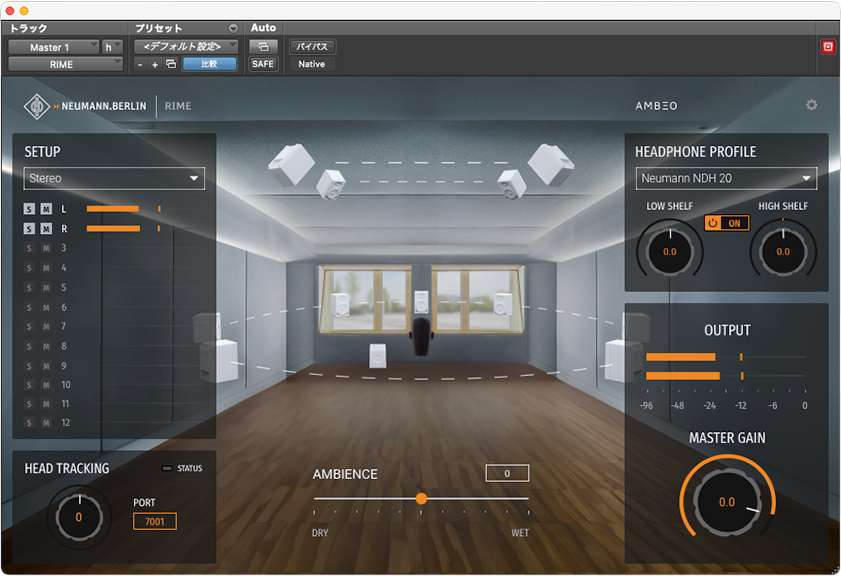Viewport: 841px width, 576px height.
Task: Click the minus previous preset button
Action: click(x=141, y=64)
